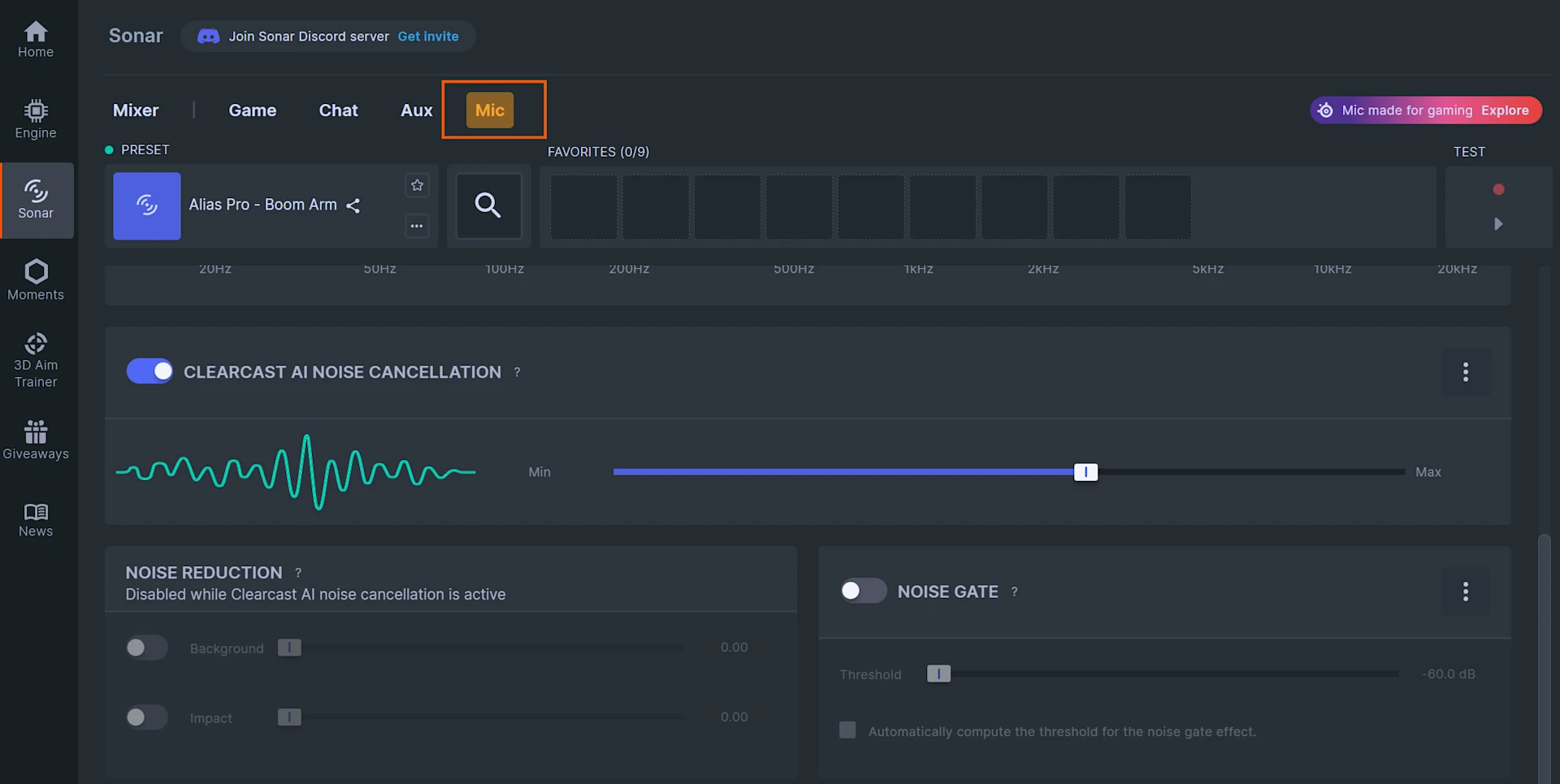
Task: Click the first empty favorites slot
Action: click(x=584, y=207)
